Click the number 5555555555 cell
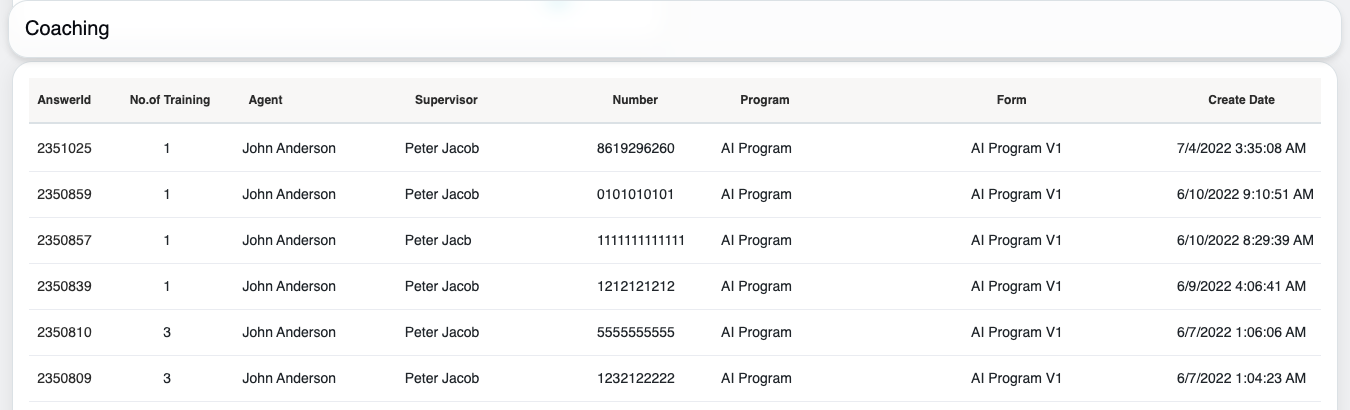Screen dimensions: 1350x410 coord(635,333)
